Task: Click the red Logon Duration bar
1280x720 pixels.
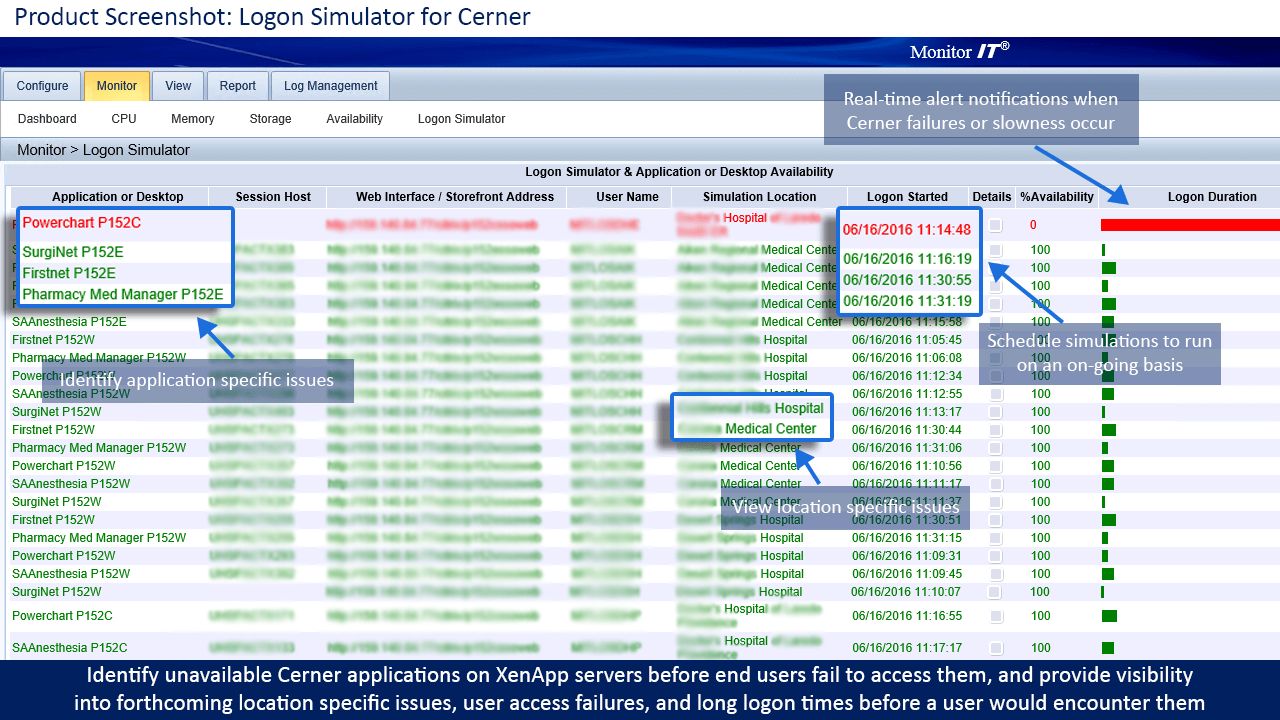Action: coord(1190,226)
